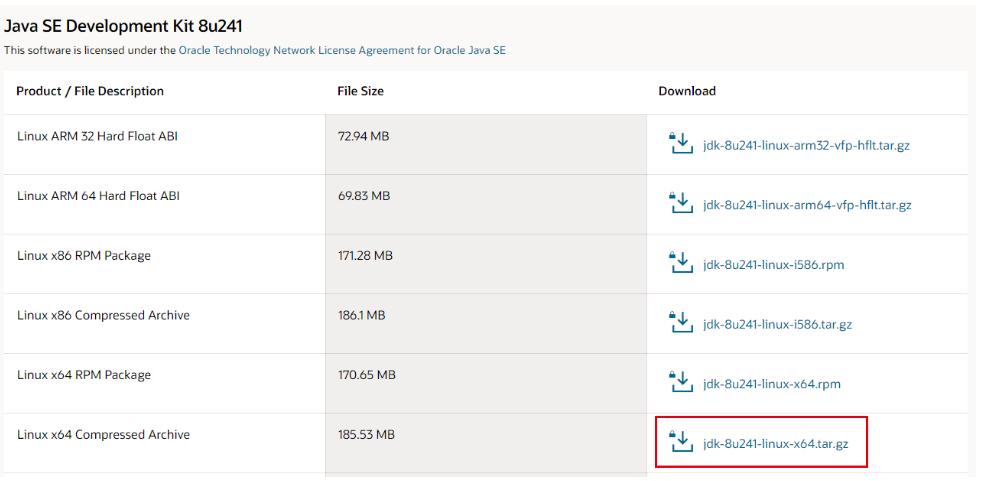Click download icon beside jdk-8u241-linux-x64.tar.gz
The image size is (982, 481).
(681, 442)
